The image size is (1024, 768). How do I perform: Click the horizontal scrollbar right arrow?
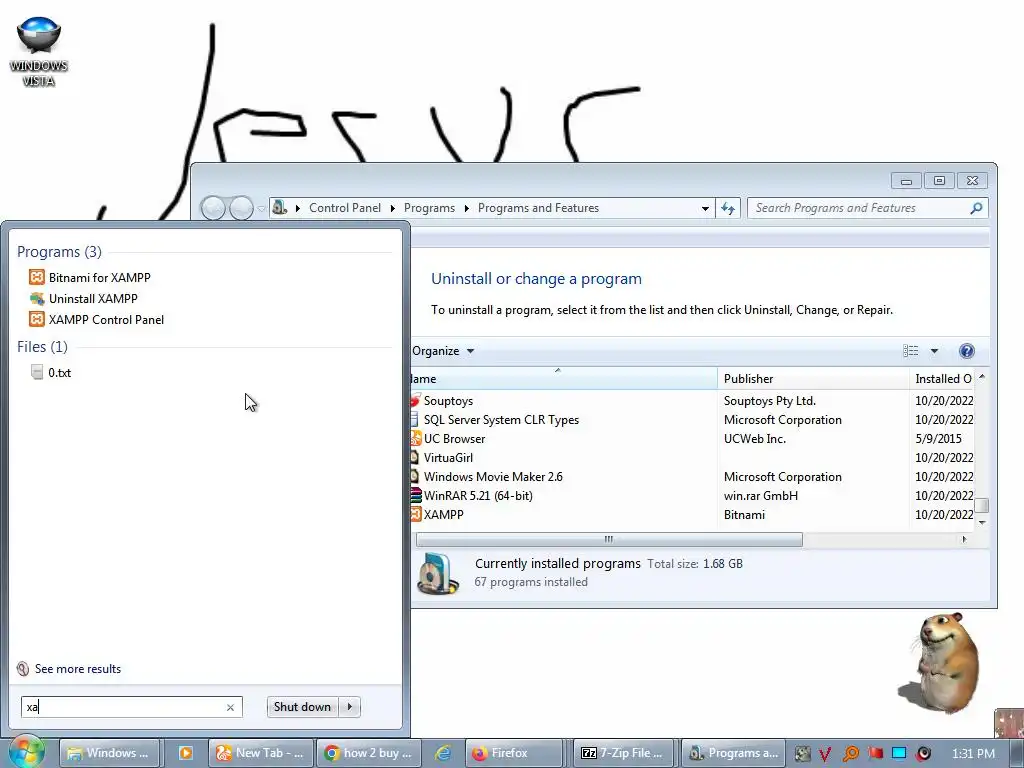[965, 539]
